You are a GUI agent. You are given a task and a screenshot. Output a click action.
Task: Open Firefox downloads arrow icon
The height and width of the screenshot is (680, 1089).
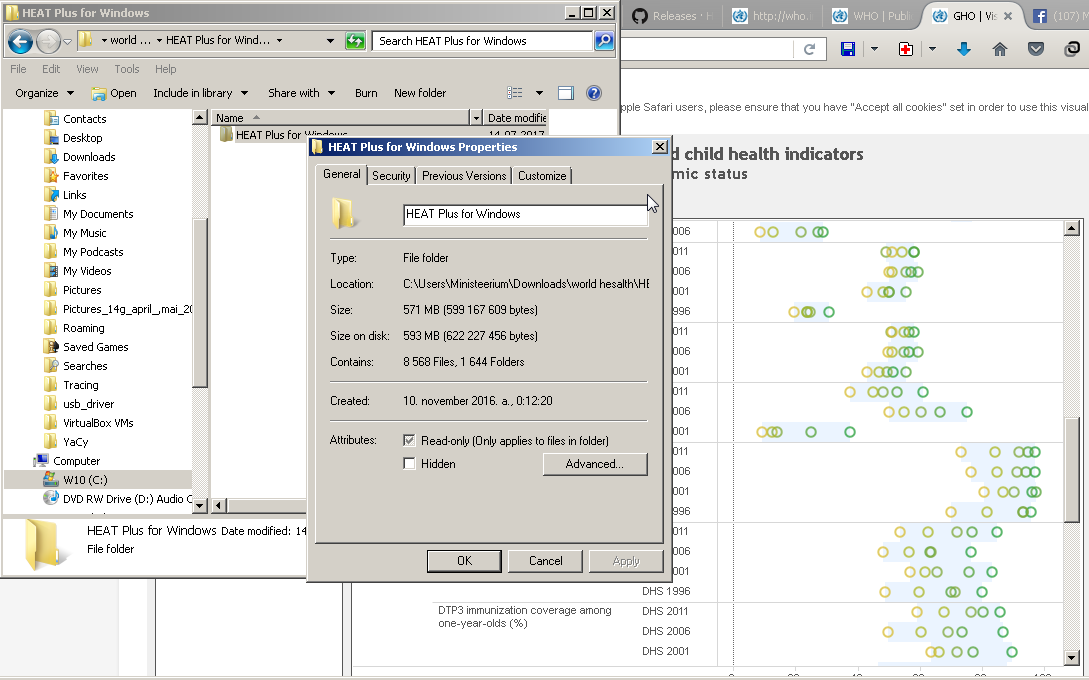963,49
